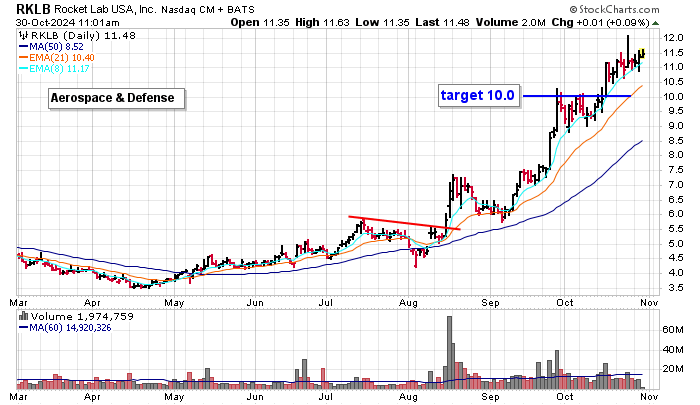Screen dimensions: 700x405
Task: Click the 12.0 price axis label
Action: 673,38
